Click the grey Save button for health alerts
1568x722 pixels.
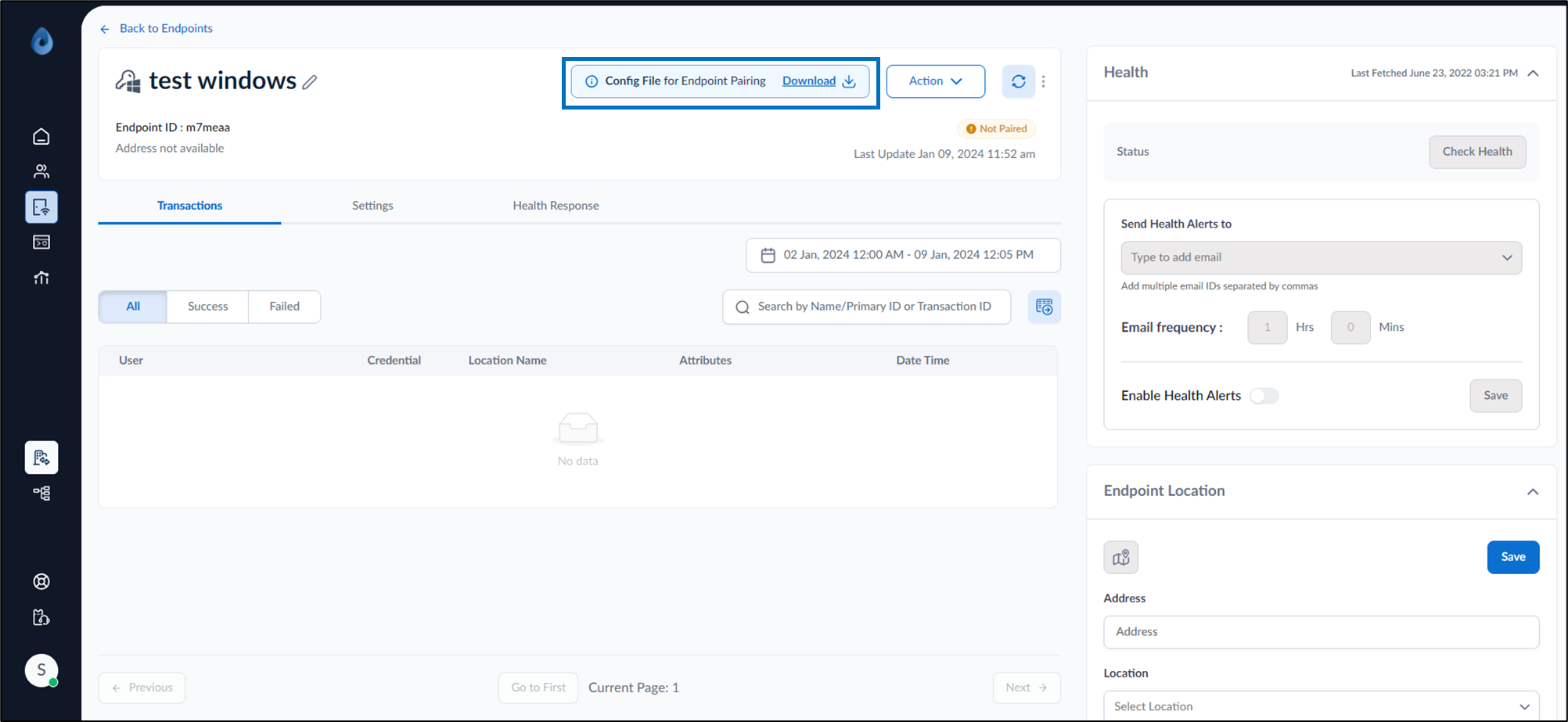(x=1496, y=396)
